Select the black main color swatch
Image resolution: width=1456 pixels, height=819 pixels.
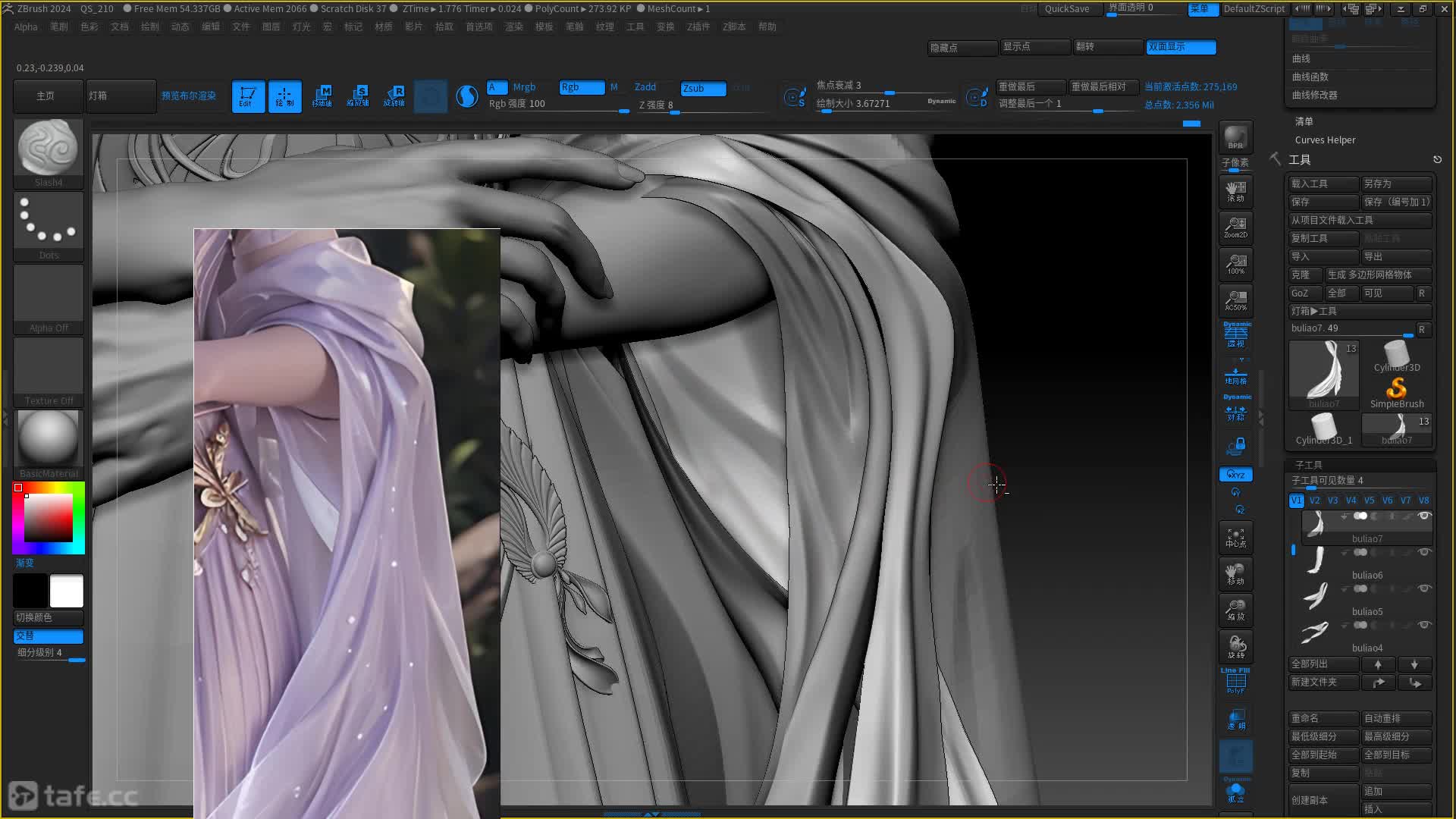pyautogui.click(x=30, y=591)
